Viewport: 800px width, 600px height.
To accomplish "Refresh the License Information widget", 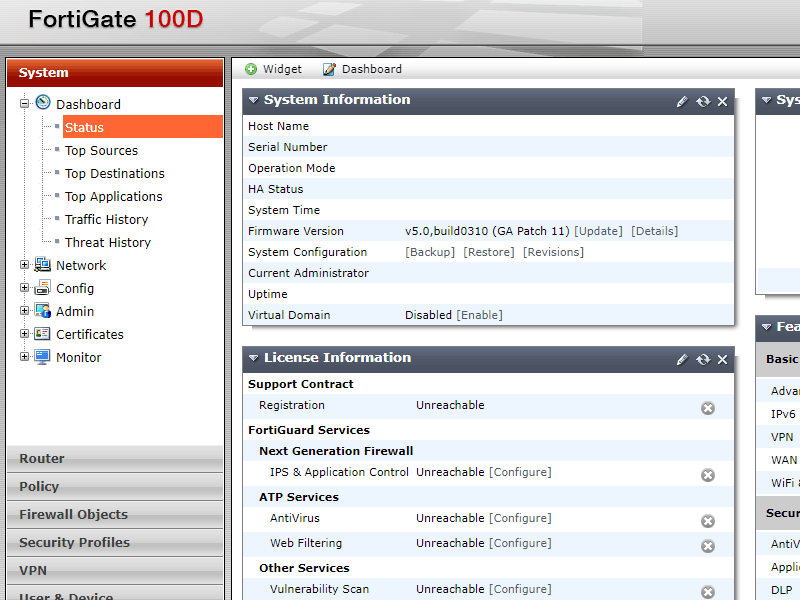I will pyautogui.click(x=703, y=359).
